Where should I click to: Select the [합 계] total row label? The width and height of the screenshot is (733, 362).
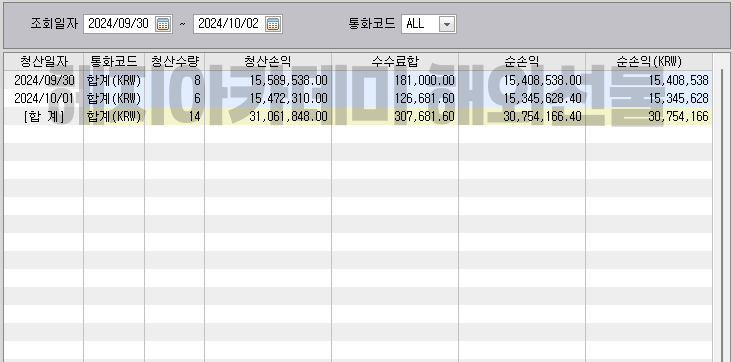[x=44, y=116]
